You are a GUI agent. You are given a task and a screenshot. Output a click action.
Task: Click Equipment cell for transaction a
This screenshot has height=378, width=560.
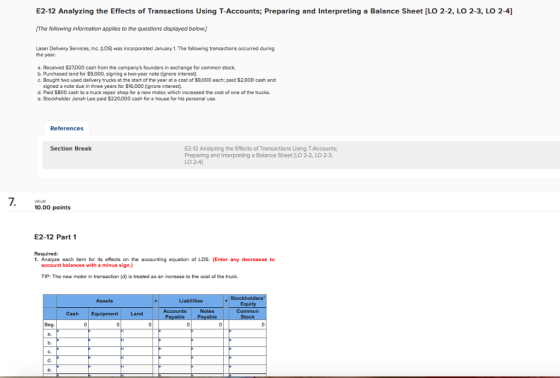point(105,334)
